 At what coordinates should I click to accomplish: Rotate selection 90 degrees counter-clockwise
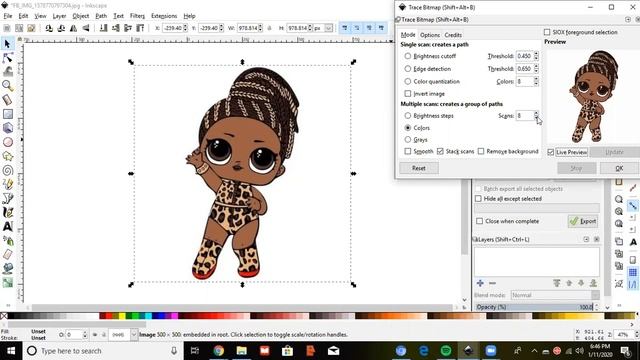click(49, 28)
